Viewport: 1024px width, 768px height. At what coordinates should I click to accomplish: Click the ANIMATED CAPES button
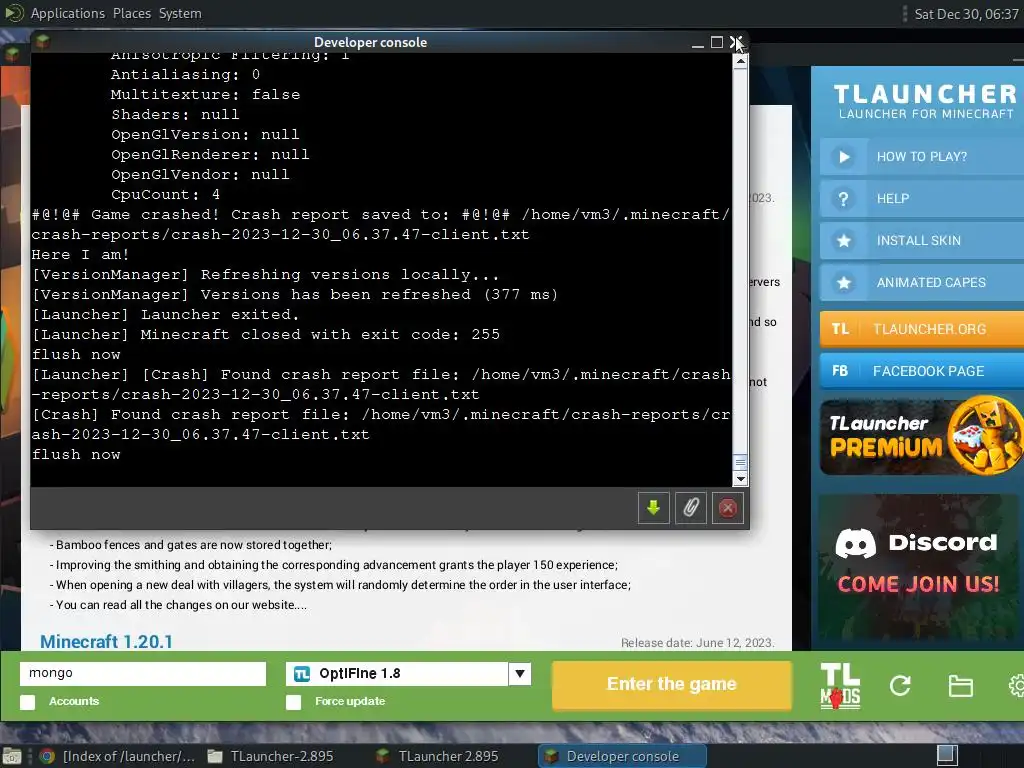(922, 282)
